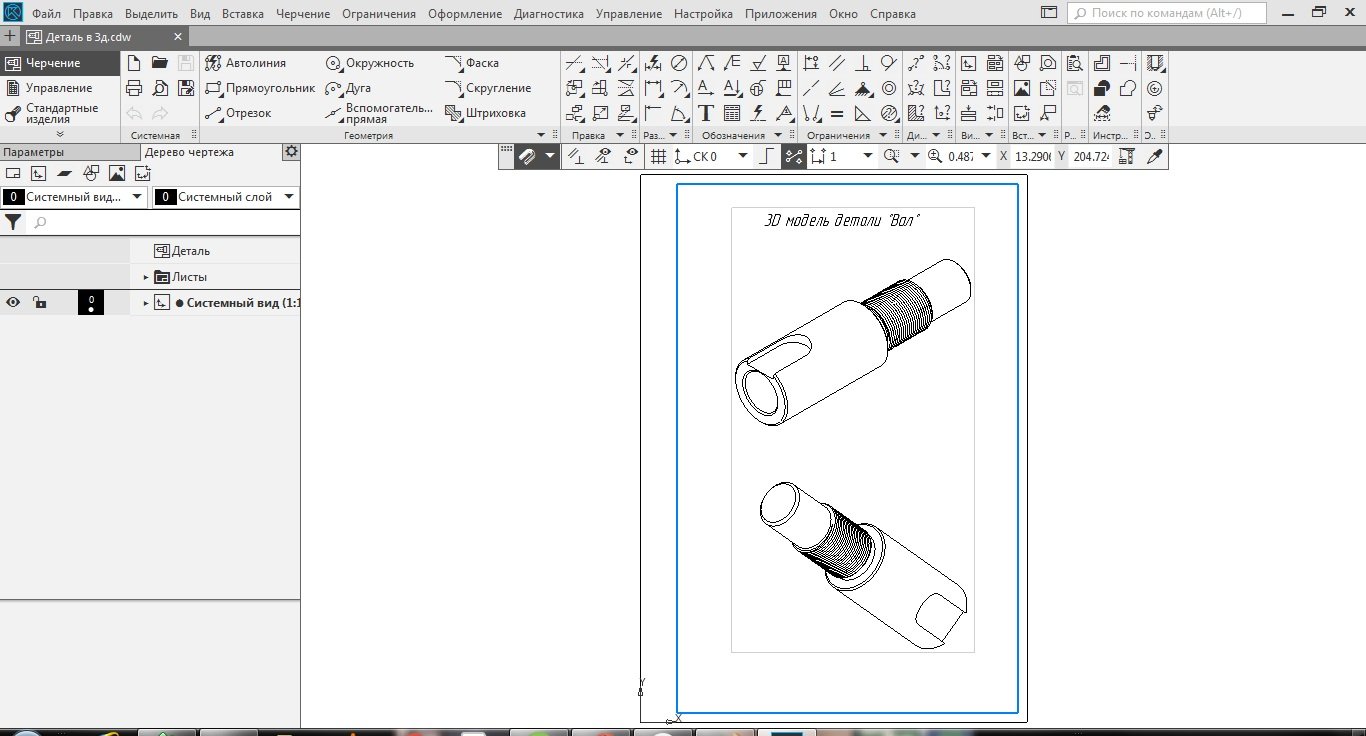
Task: Hide Системный вид using the eye icon
Action: 14,303
